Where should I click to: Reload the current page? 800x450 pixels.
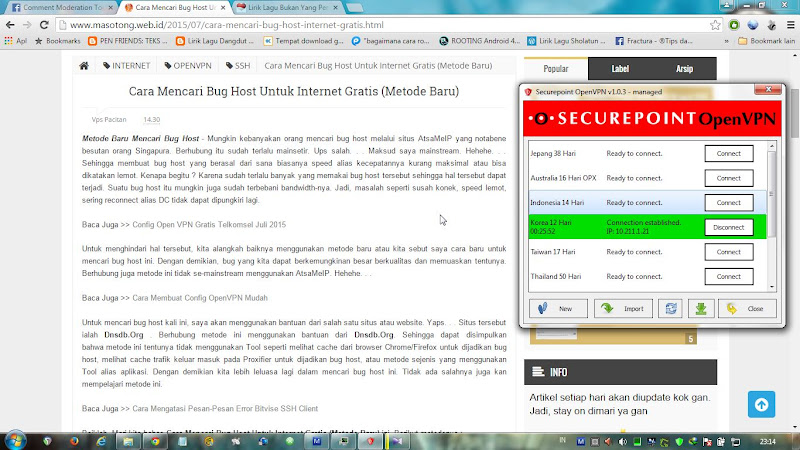point(44,24)
